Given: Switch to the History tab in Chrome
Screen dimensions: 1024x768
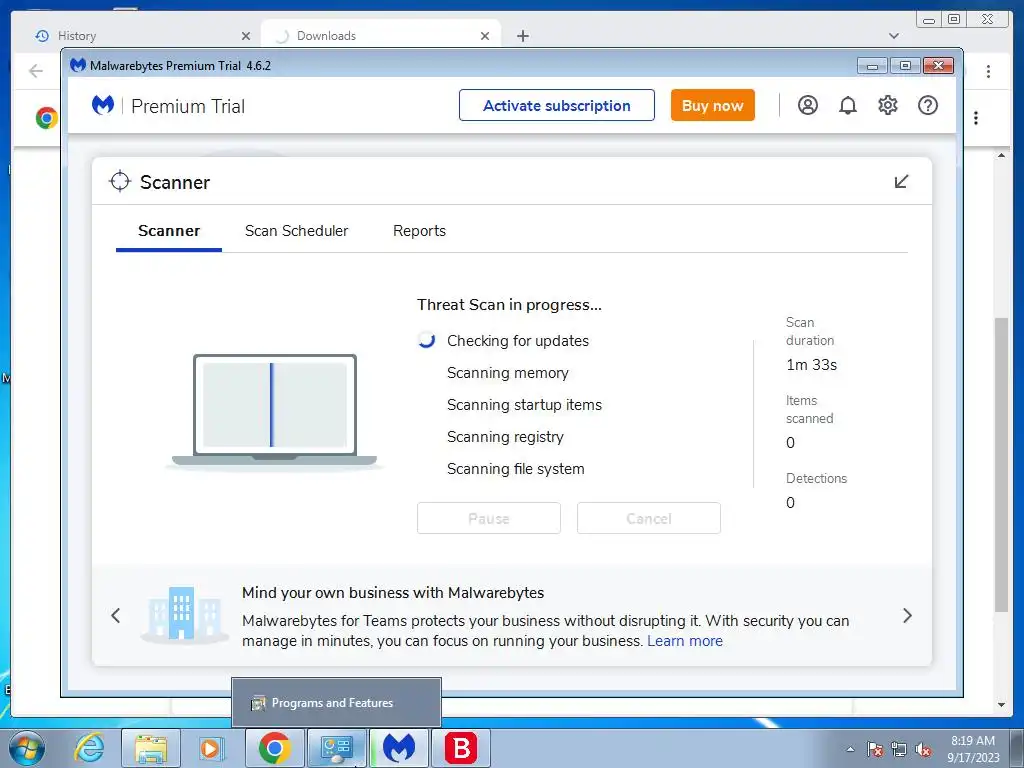Looking at the screenshot, I should 140,36.
